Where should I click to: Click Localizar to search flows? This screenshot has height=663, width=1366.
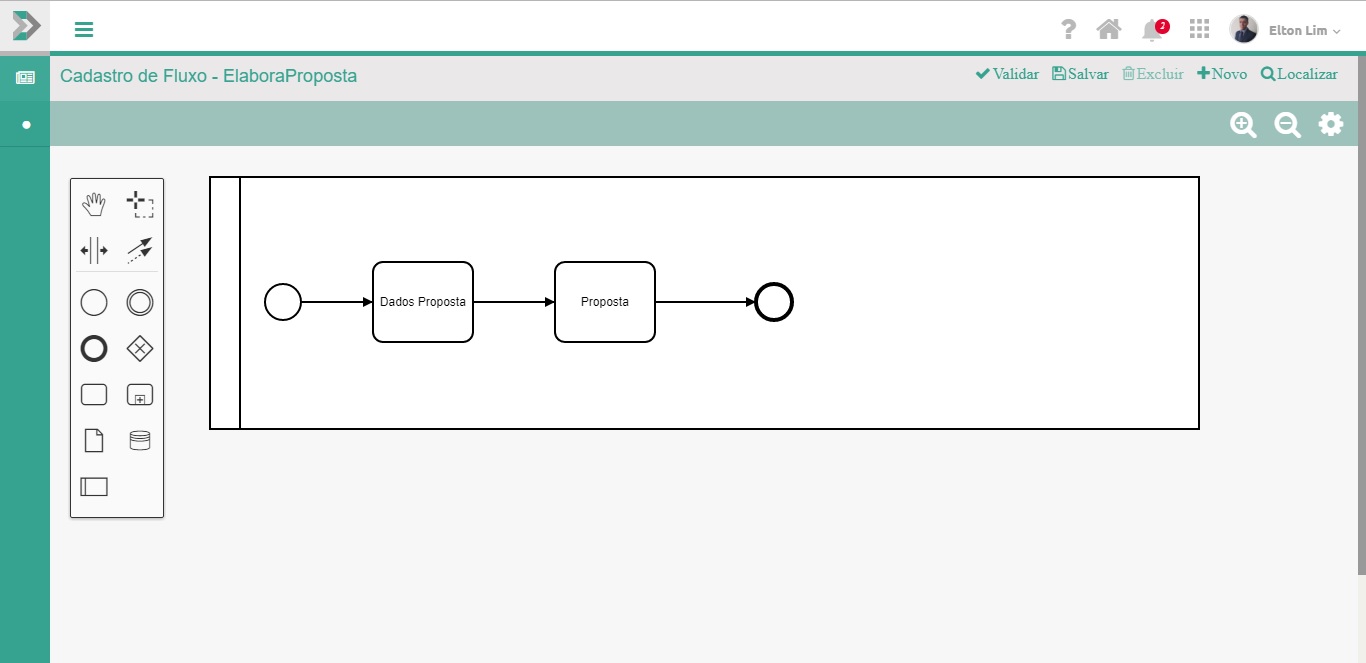(x=1299, y=74)
